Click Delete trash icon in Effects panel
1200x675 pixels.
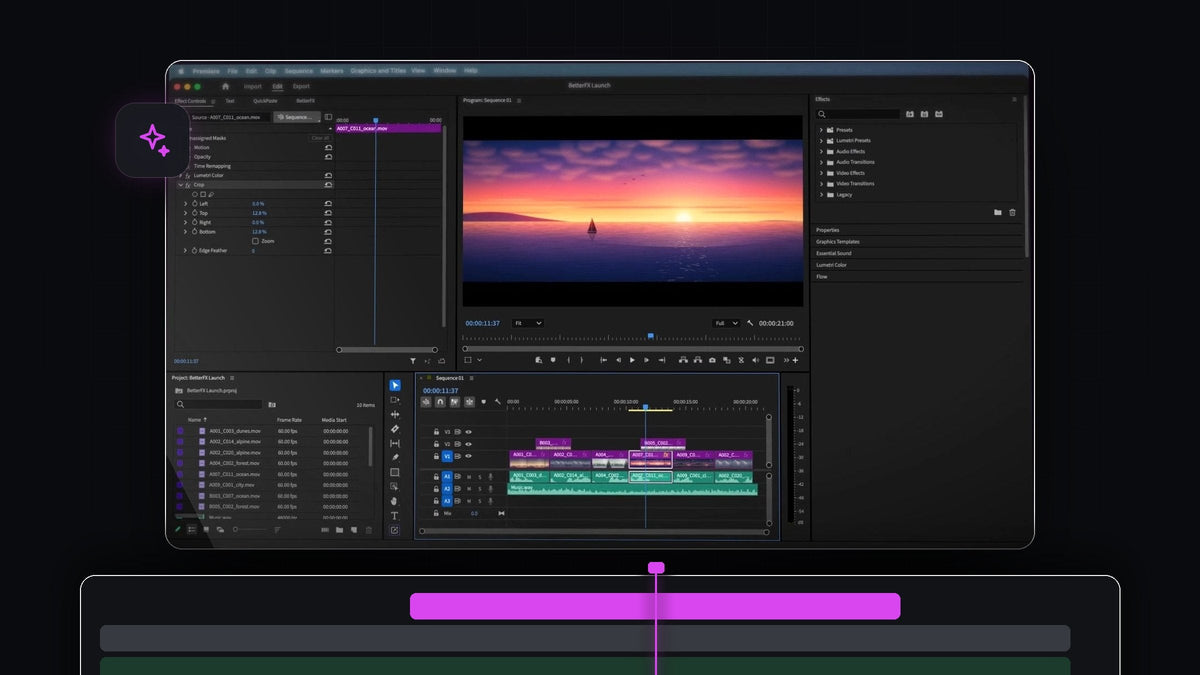point(1012,212)
